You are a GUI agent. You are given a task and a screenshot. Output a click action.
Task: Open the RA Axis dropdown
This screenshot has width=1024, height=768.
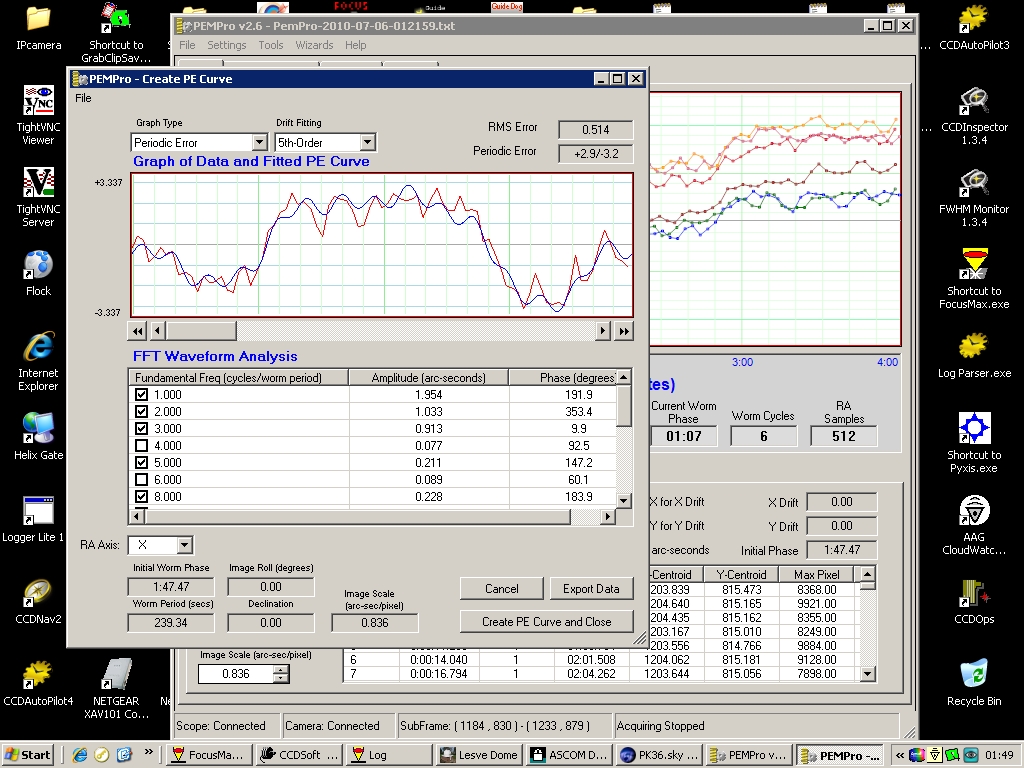(x=185, y=545)
